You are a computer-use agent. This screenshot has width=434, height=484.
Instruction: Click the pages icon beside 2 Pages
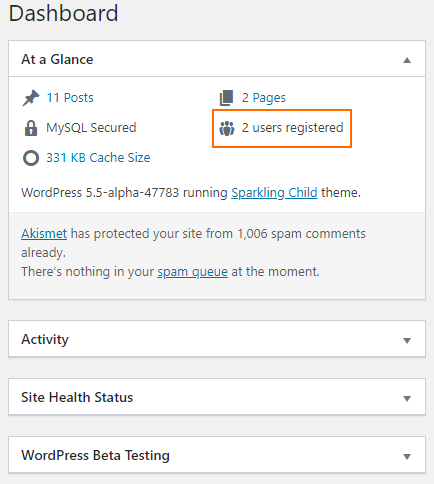226,98
